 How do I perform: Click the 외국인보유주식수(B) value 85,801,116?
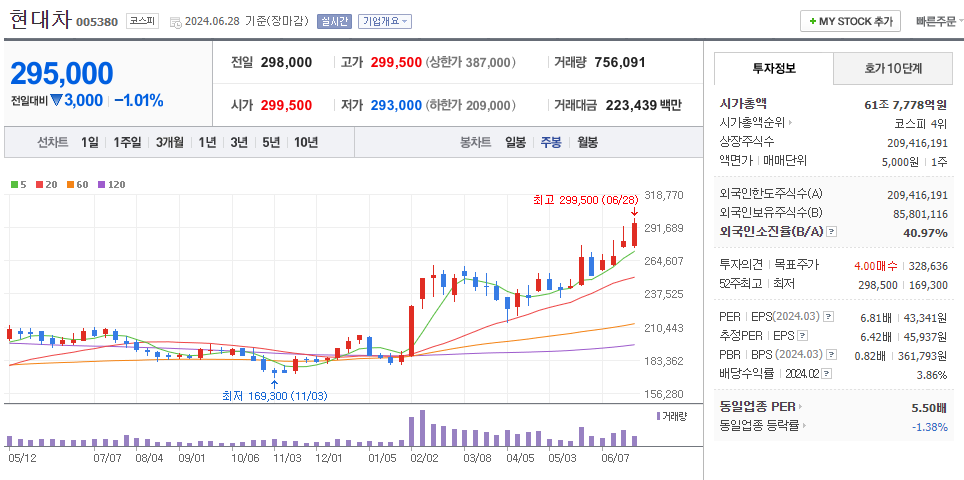click(920, 214)
